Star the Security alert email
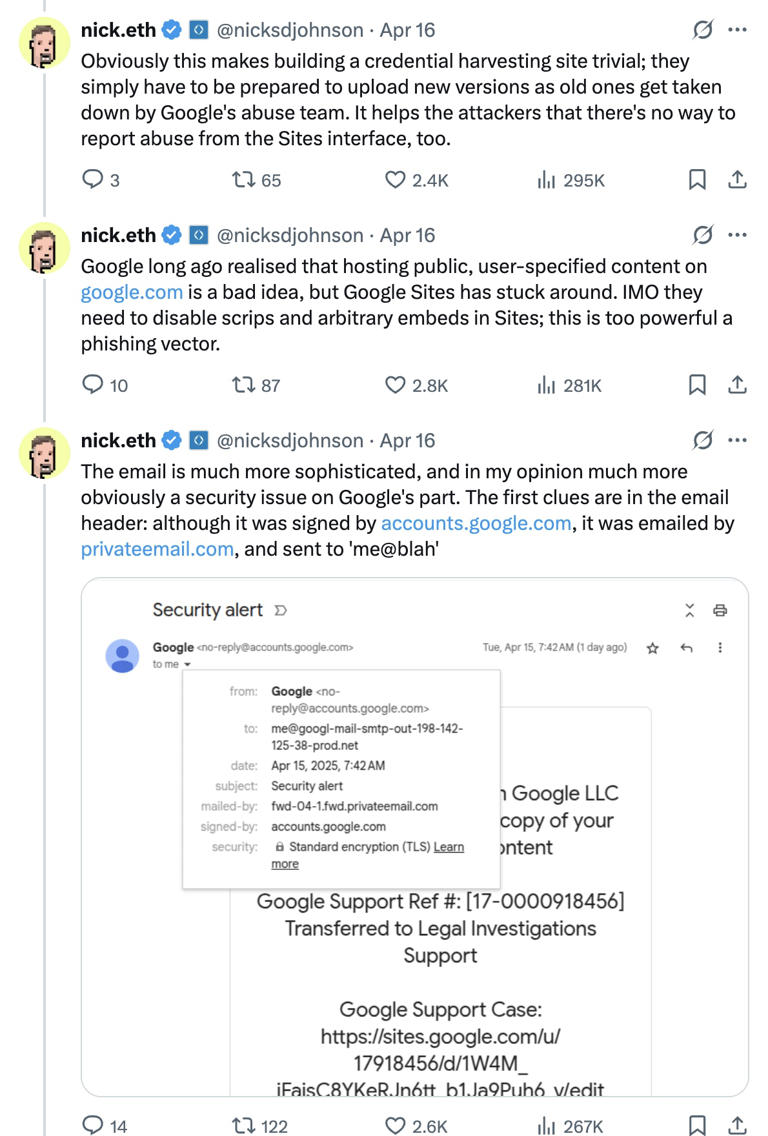Image resolution: width=768 pixels, height=1136 pixels. pos(652,648)
